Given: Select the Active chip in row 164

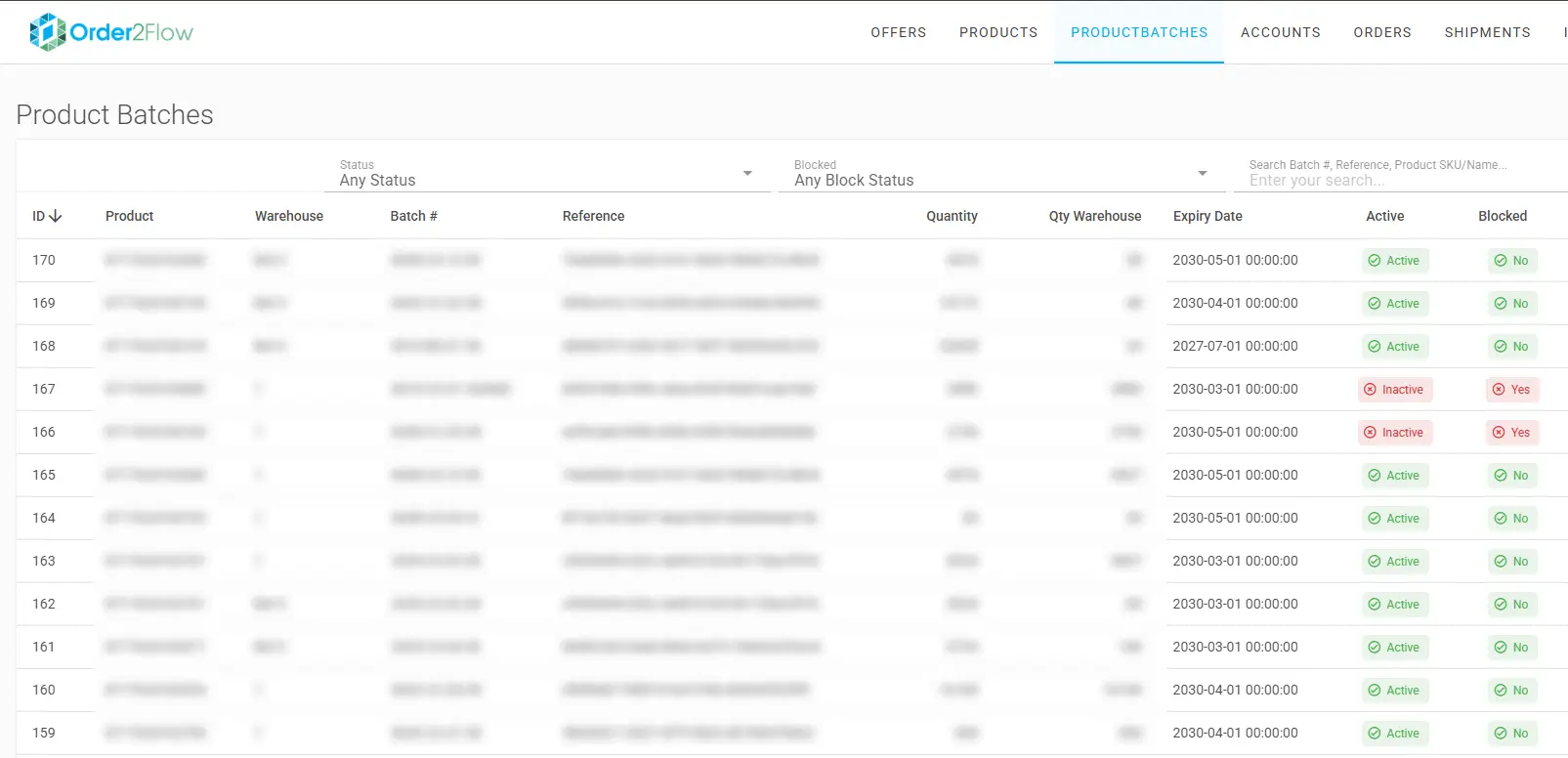Looking at the screenshot, I should 1395,519.
